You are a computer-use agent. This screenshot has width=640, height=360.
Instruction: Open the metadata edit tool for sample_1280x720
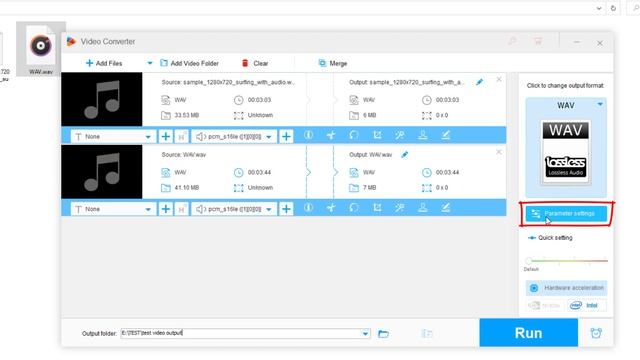click(446, 135)
